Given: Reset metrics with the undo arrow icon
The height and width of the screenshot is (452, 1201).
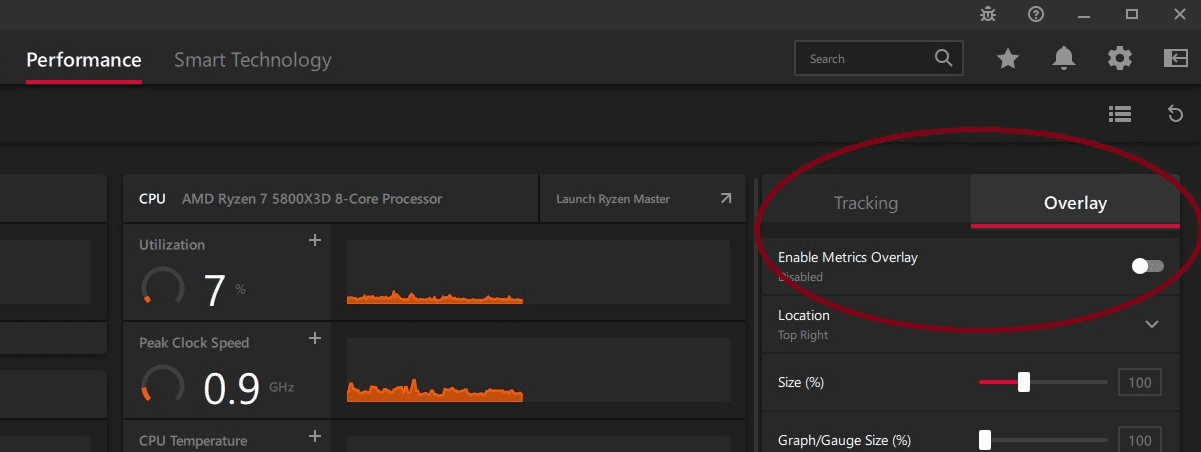Looking at the screenshot, I should pos(1176,114).
